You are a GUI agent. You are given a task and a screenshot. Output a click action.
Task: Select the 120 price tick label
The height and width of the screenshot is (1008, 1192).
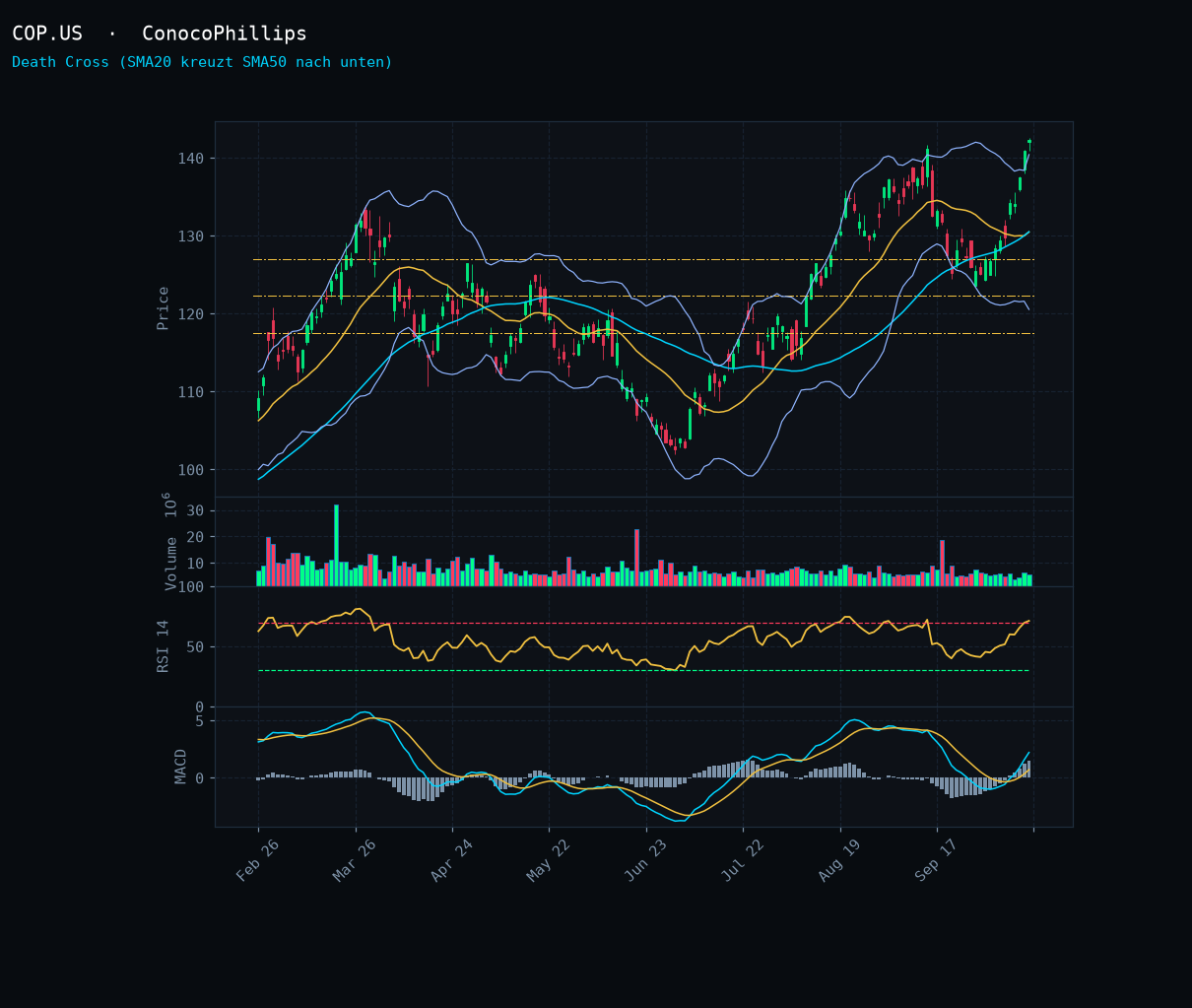(190, 314)
